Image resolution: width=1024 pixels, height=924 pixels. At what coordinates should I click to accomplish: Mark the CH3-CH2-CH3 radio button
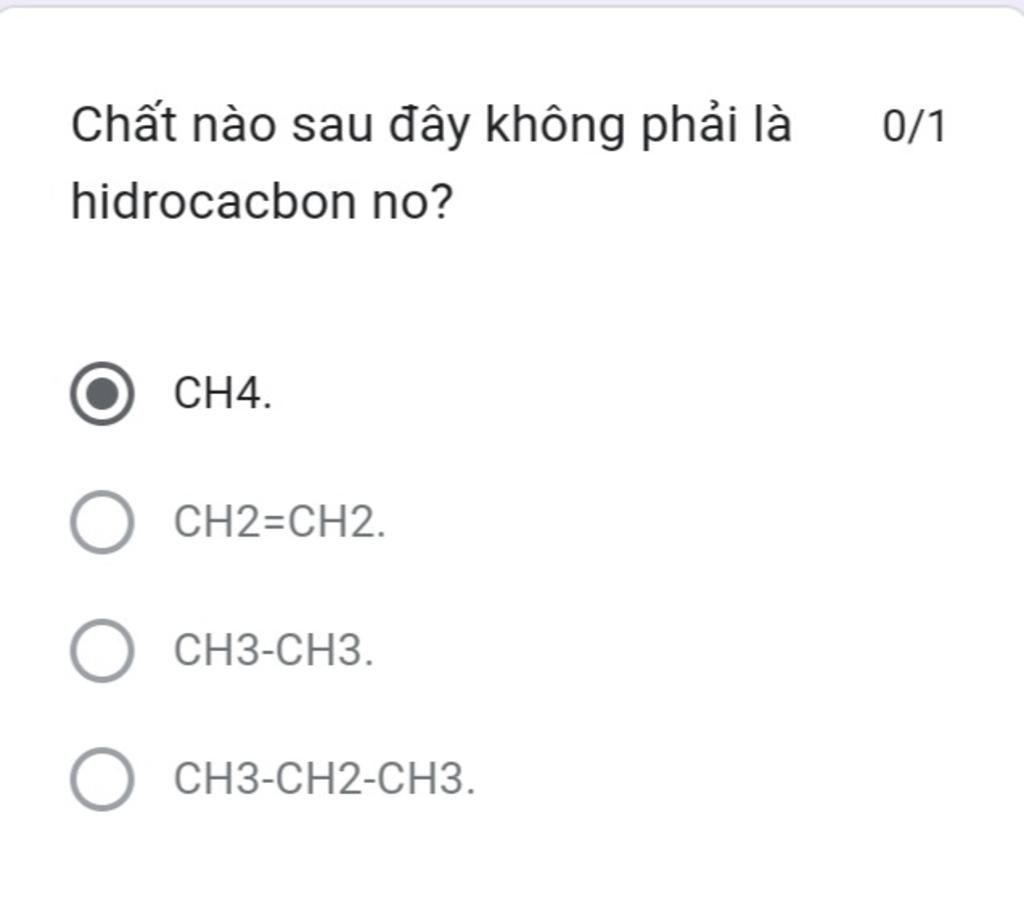point(102,779)
